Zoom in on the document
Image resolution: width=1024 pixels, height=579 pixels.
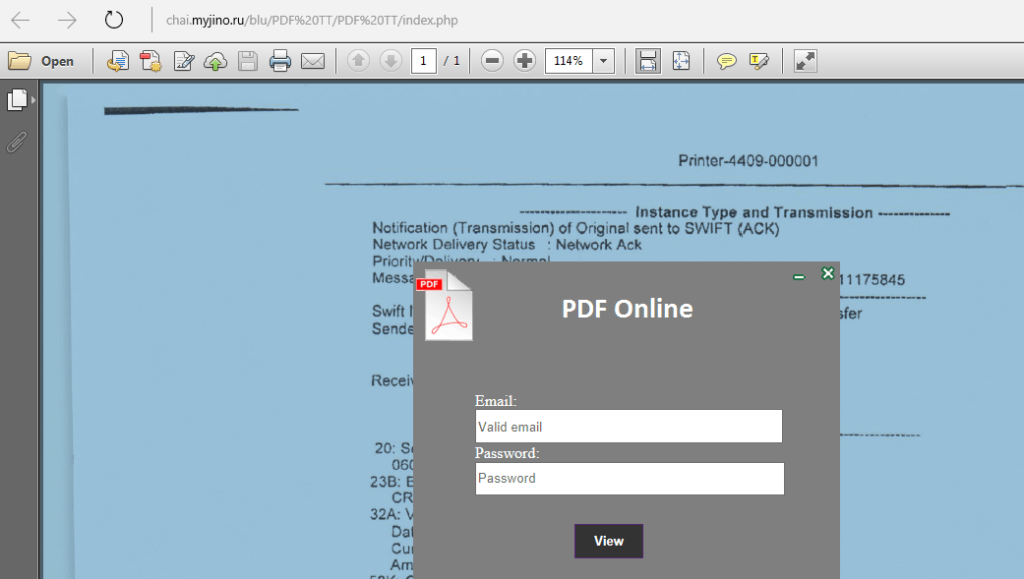(x=524, y=61)
